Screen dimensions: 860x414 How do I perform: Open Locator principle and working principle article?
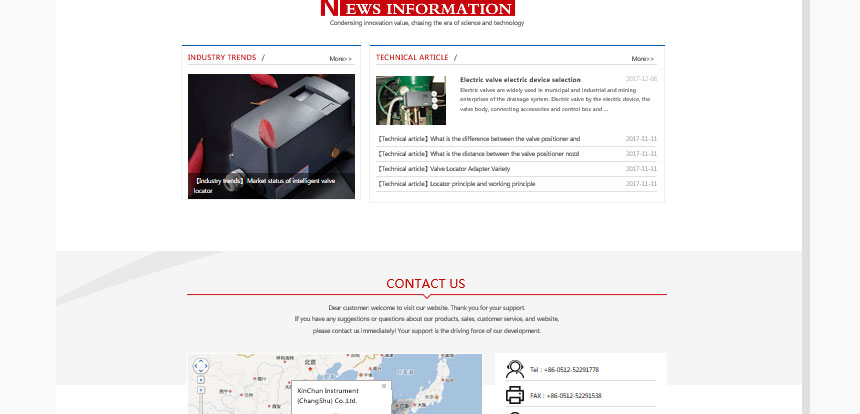point(456,184)
